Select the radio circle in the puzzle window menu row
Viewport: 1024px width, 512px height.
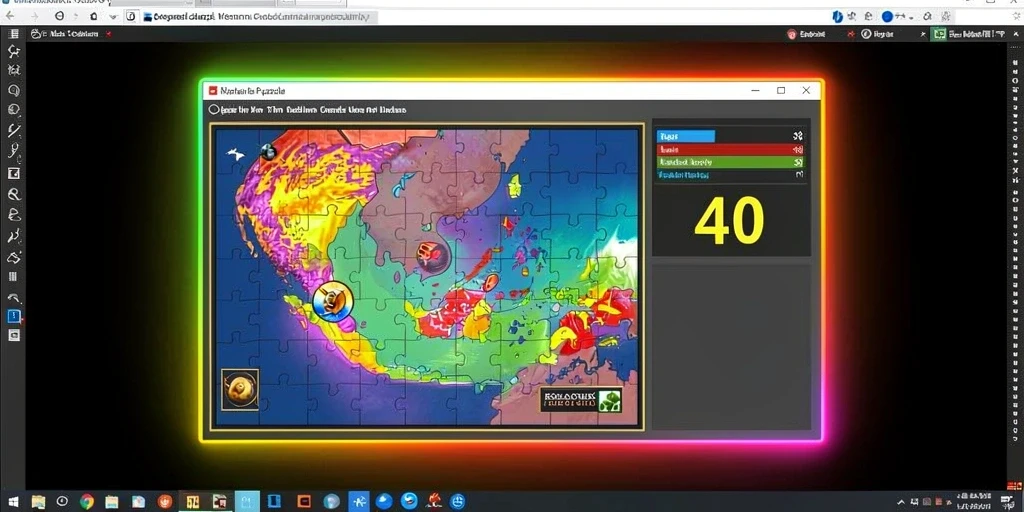click(214, 110)
